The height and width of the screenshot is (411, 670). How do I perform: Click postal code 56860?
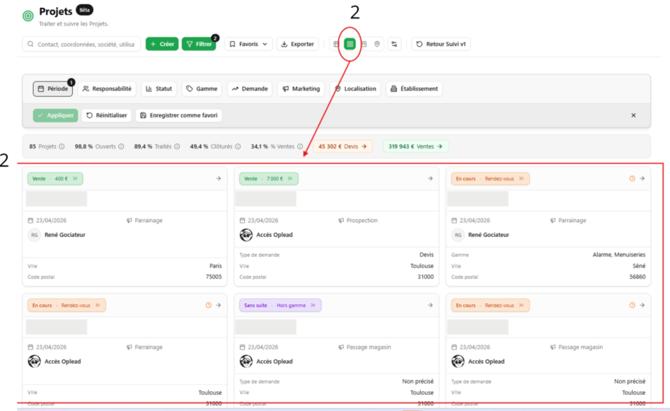click(637, 277)
